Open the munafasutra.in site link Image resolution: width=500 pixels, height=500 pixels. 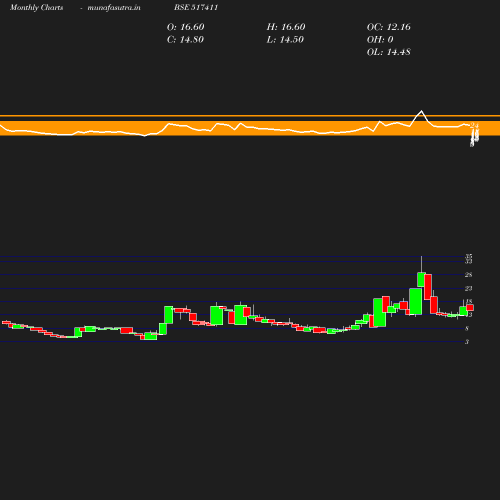tap(114, 8)
